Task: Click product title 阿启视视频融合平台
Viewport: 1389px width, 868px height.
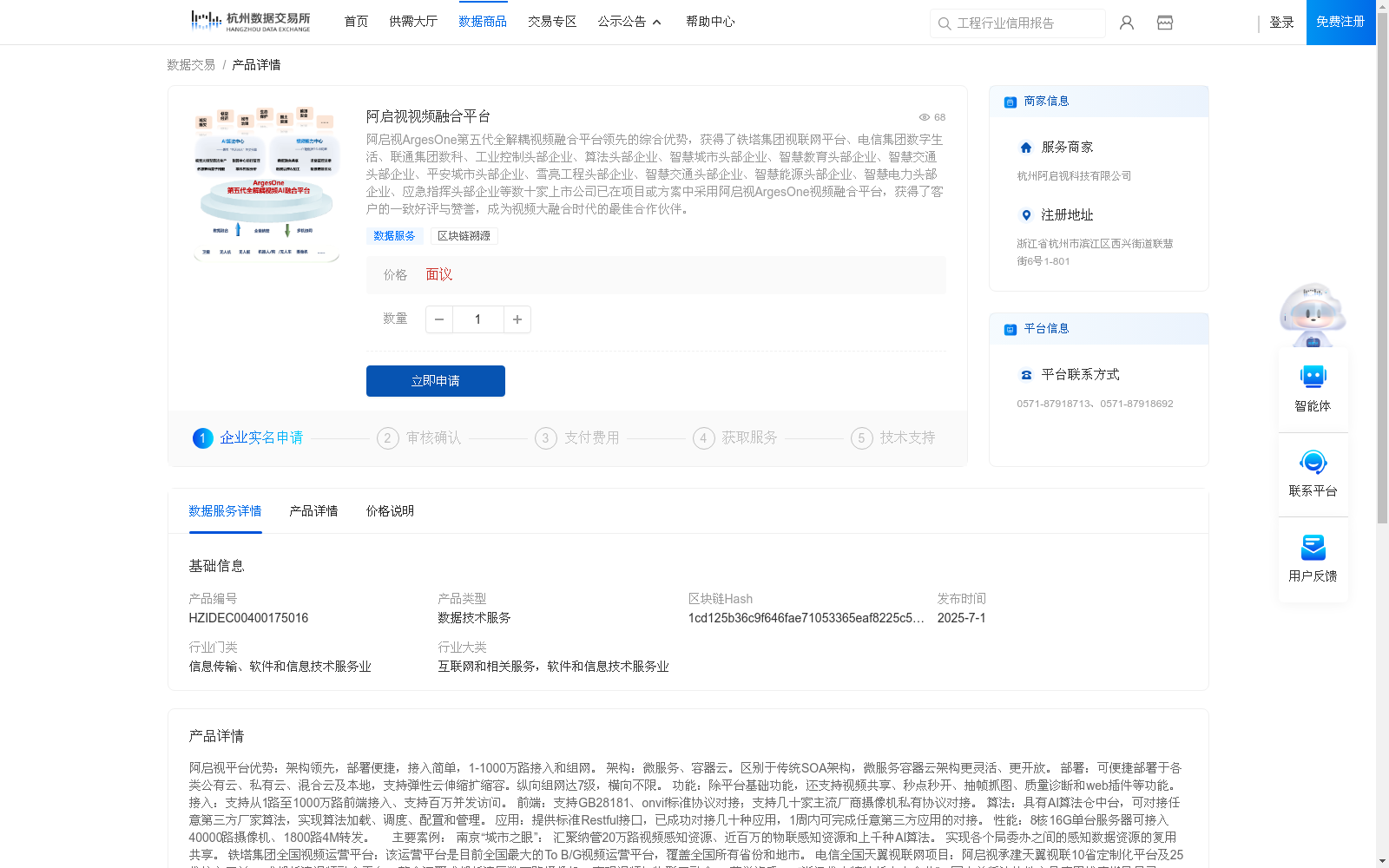Action: coord(428,116)
